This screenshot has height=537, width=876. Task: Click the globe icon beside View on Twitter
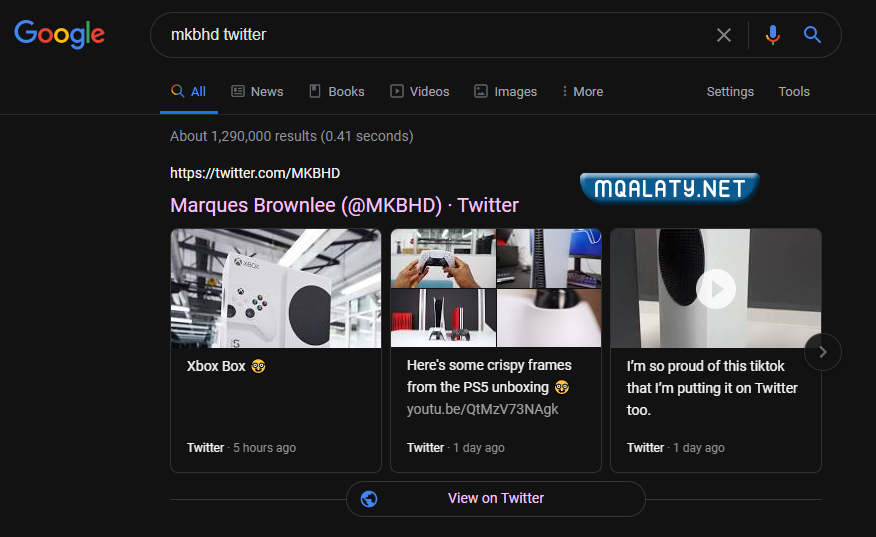[x=369, y=498]
